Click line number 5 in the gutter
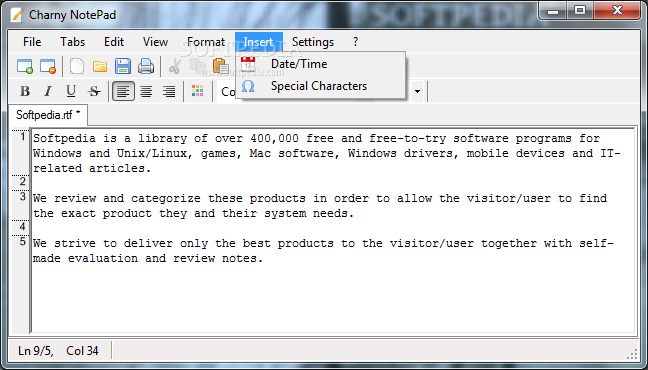 pos(23,242)
